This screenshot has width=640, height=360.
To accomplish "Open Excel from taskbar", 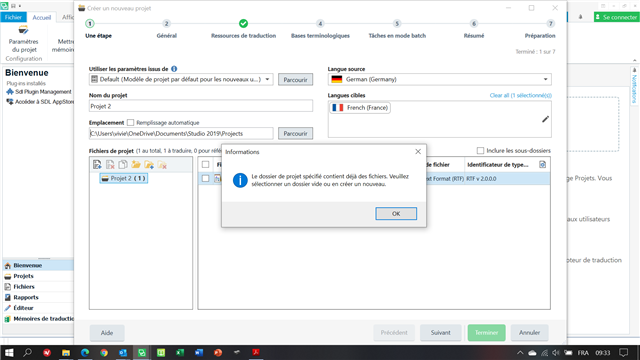I will (180, 353).
